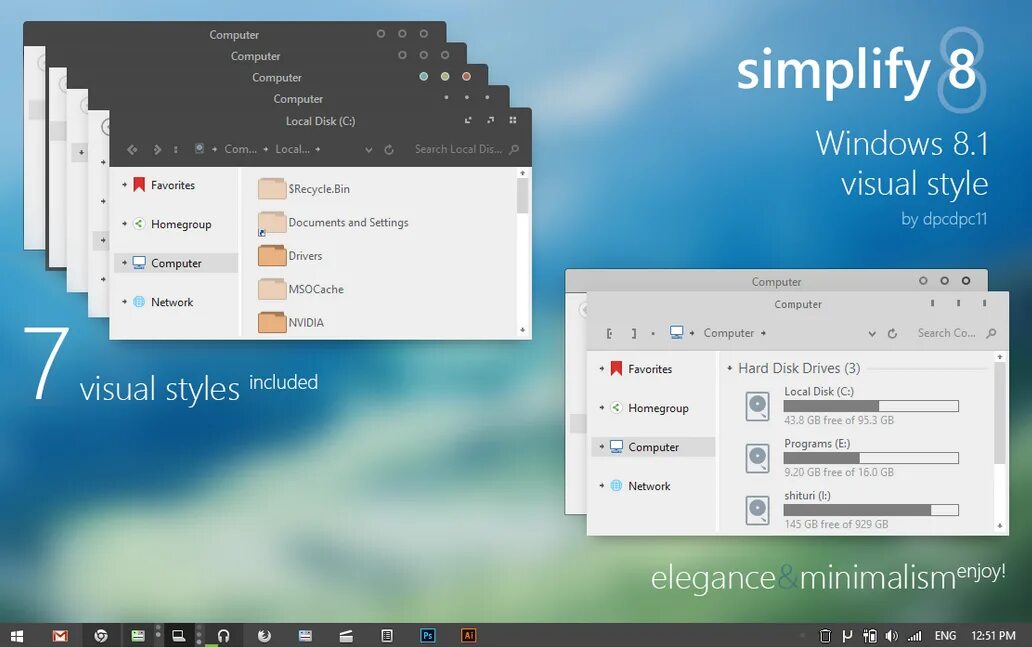Collapse the Hard Disk Drives (3) group

click(729, 368)
